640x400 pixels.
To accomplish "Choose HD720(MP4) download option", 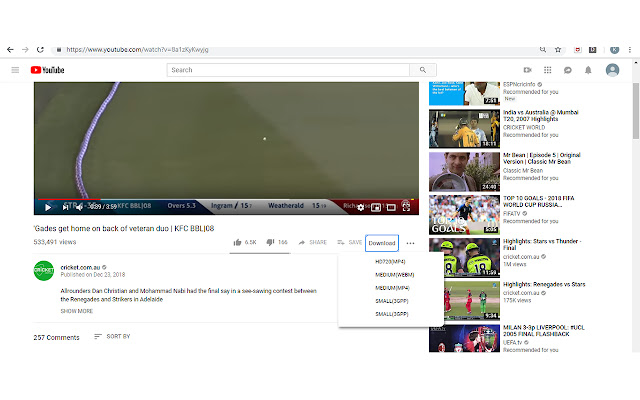I will tap(390, 262).
